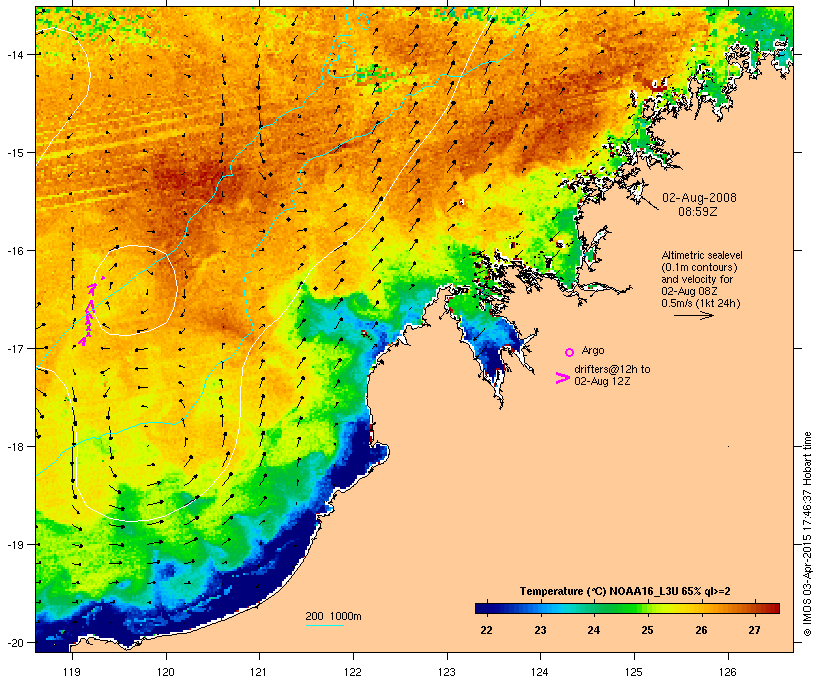Click the latitude label -19
Viewport: 820px width, 680px height.
(15, 545)
